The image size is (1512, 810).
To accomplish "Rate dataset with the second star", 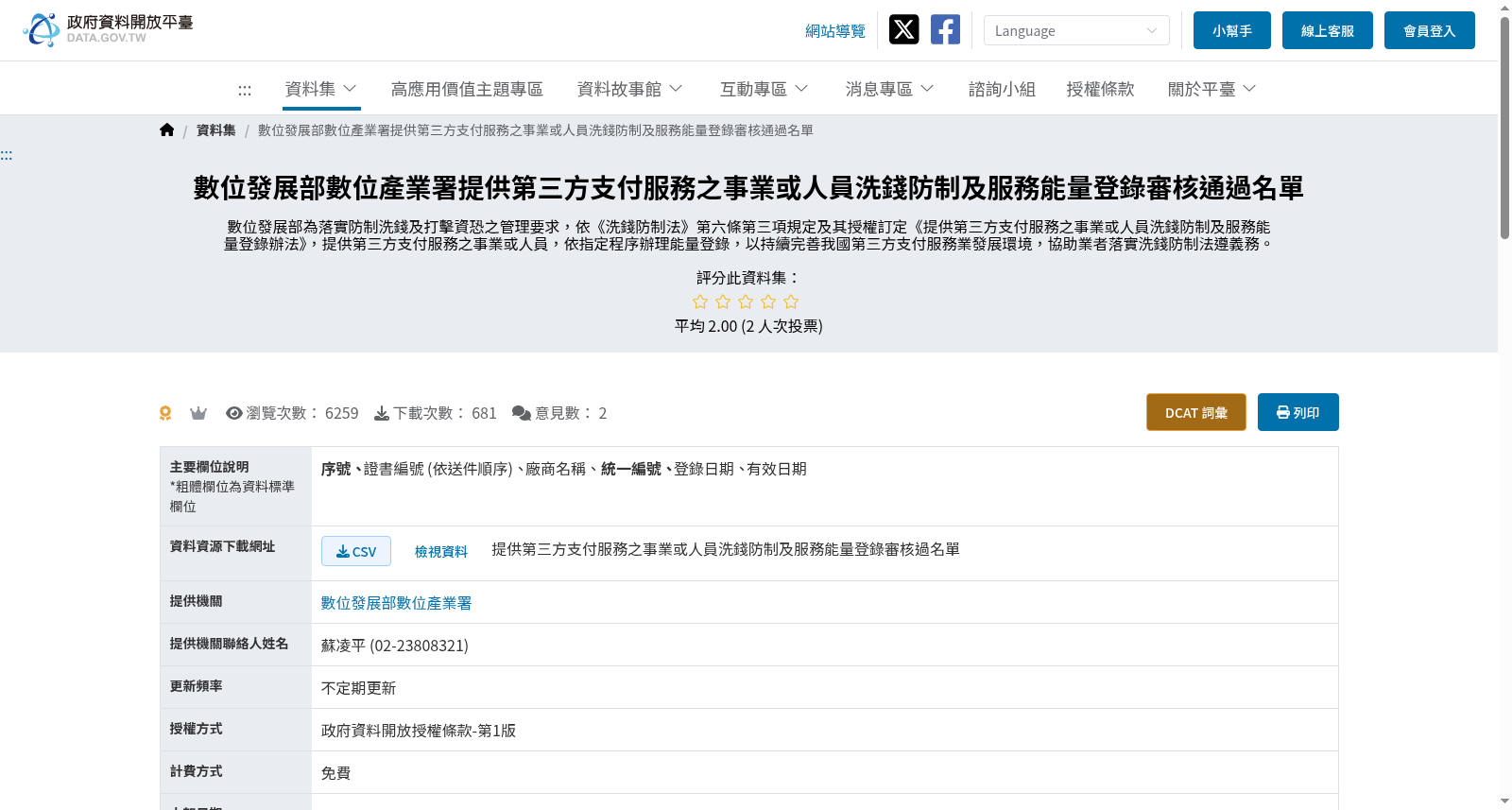I will click(723, 302).
